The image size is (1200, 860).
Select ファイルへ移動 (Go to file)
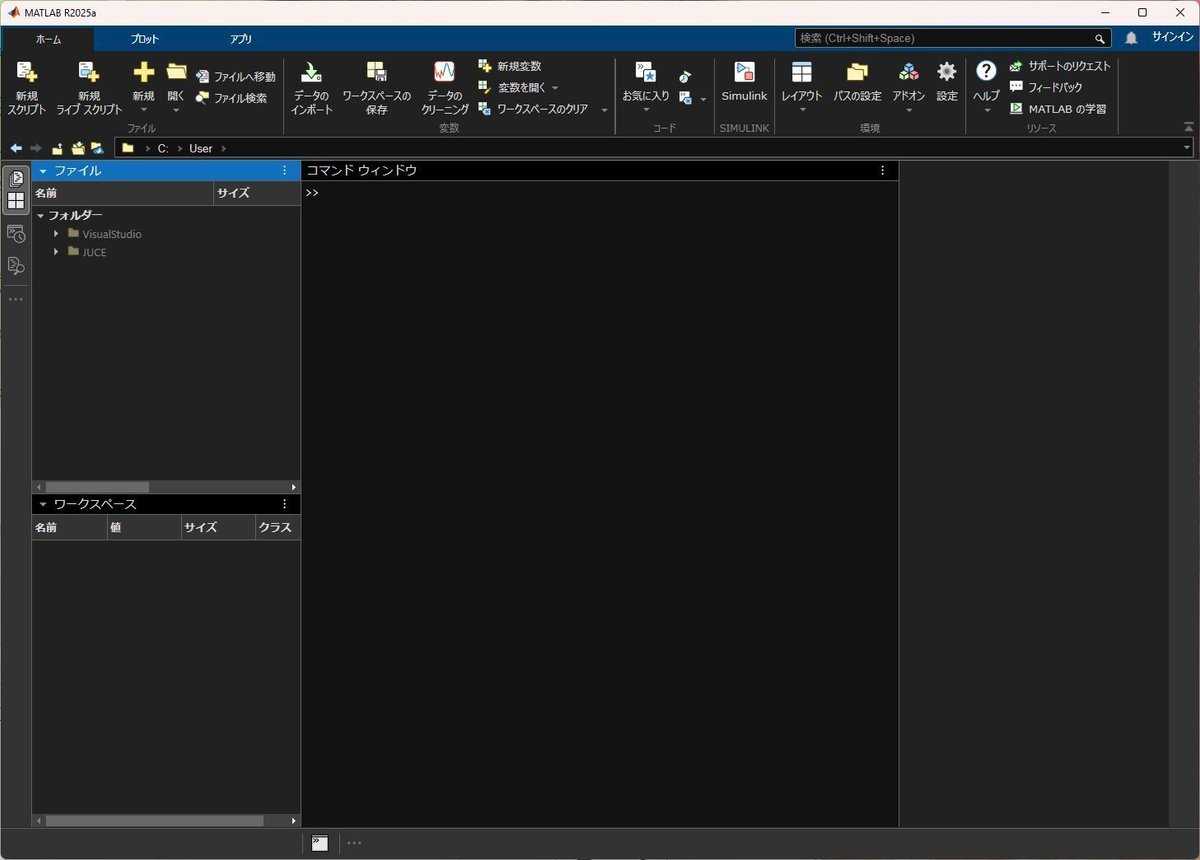click(x=235, y=77)
